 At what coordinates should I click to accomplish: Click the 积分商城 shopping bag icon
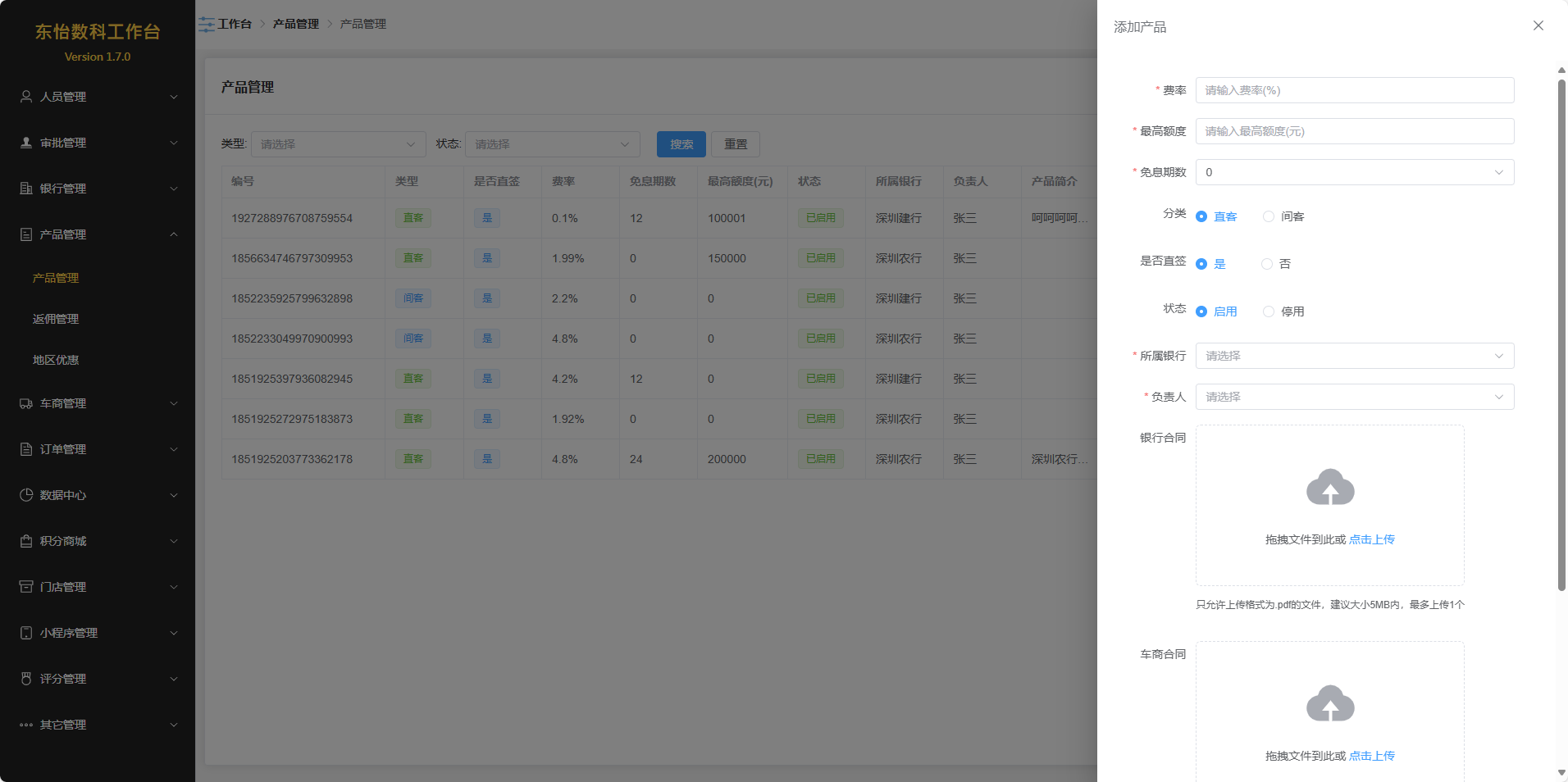click(26, 541)
